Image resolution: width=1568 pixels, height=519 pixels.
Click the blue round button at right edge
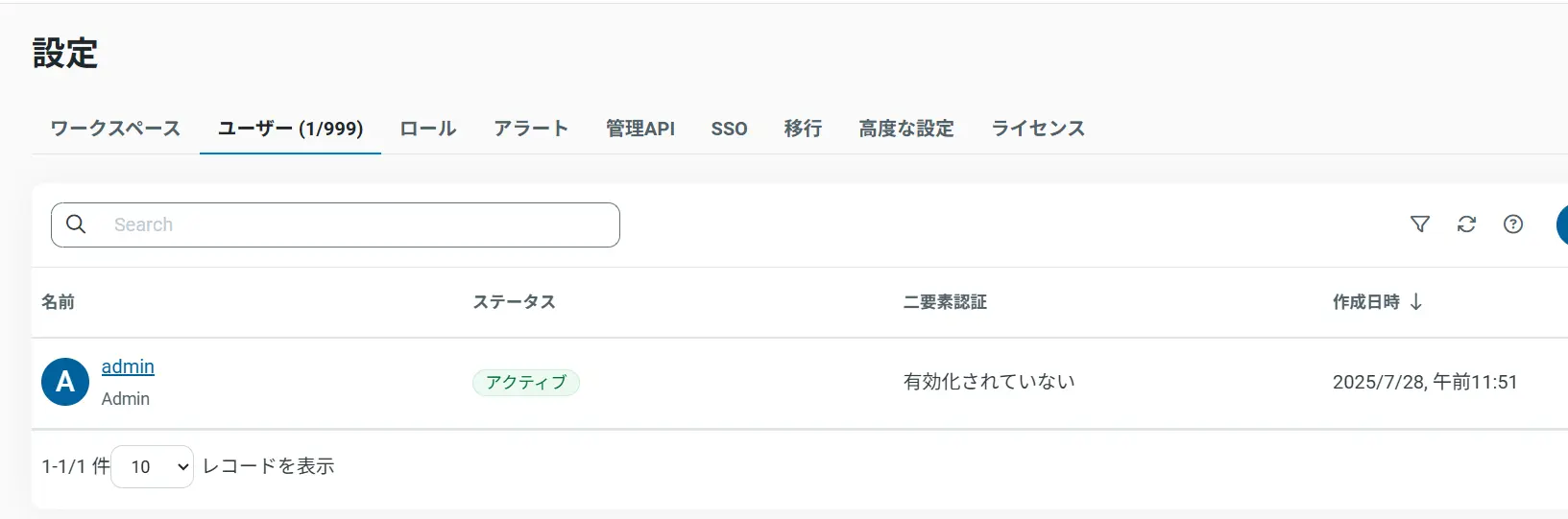(1562, 224)
